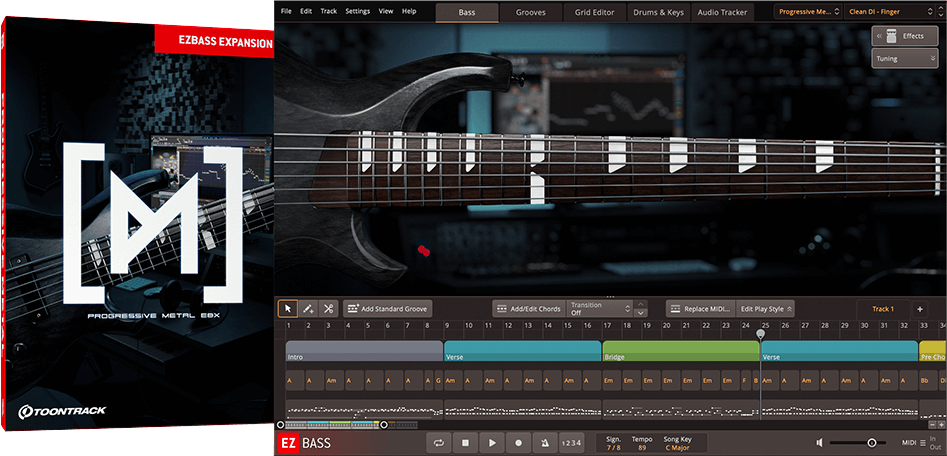Click the speaker volume icon
This screenshot has width=947, height=456.
point(819,442)
